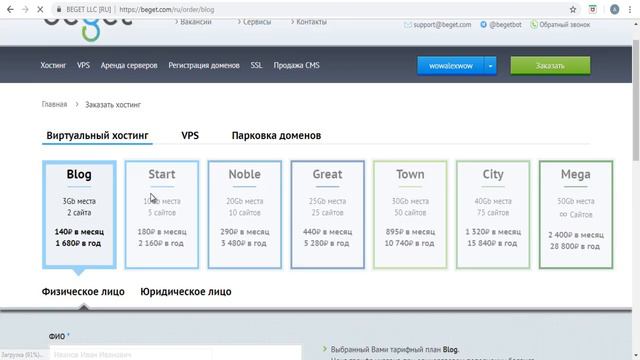Select the Great tariff card
Viewport: 640px width, 360px height.
pos(327,215)
